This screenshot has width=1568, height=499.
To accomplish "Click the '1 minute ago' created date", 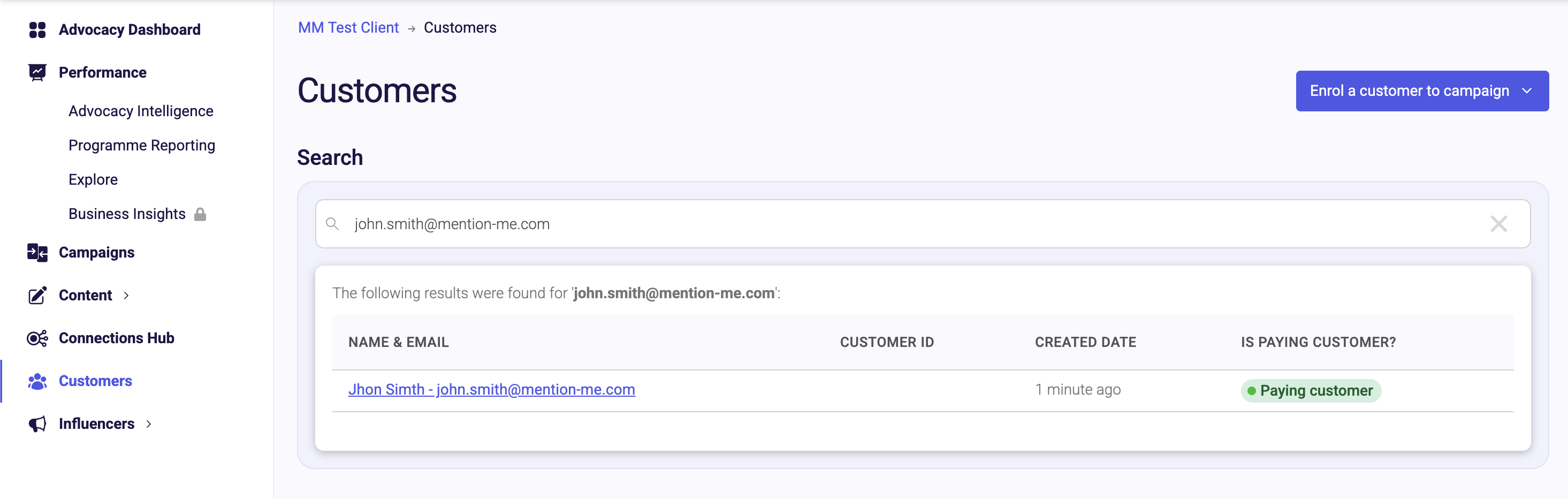I will [x=1077, y=389].
